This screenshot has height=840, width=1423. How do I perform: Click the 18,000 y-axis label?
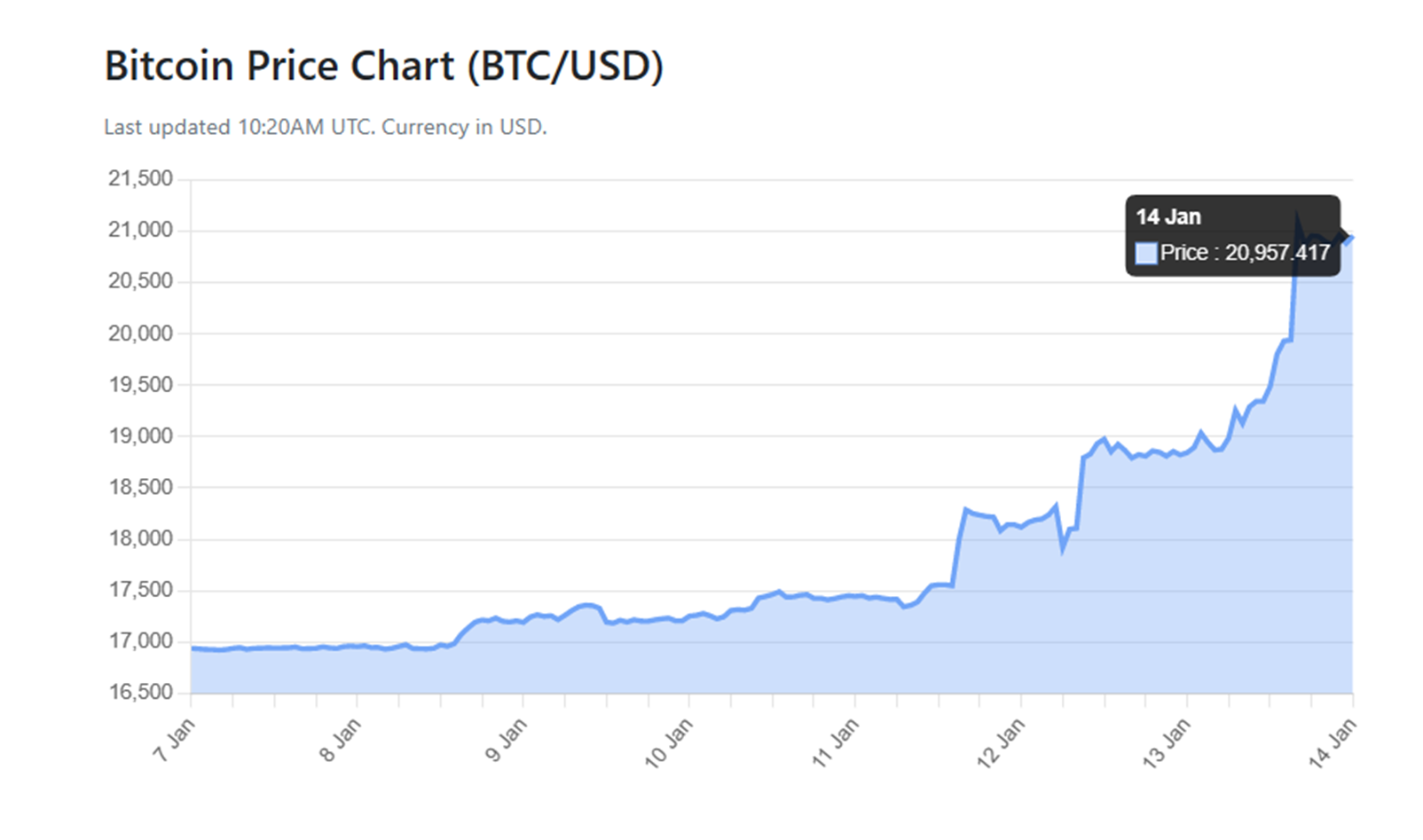pyautogui.click(x=140, y=538)
